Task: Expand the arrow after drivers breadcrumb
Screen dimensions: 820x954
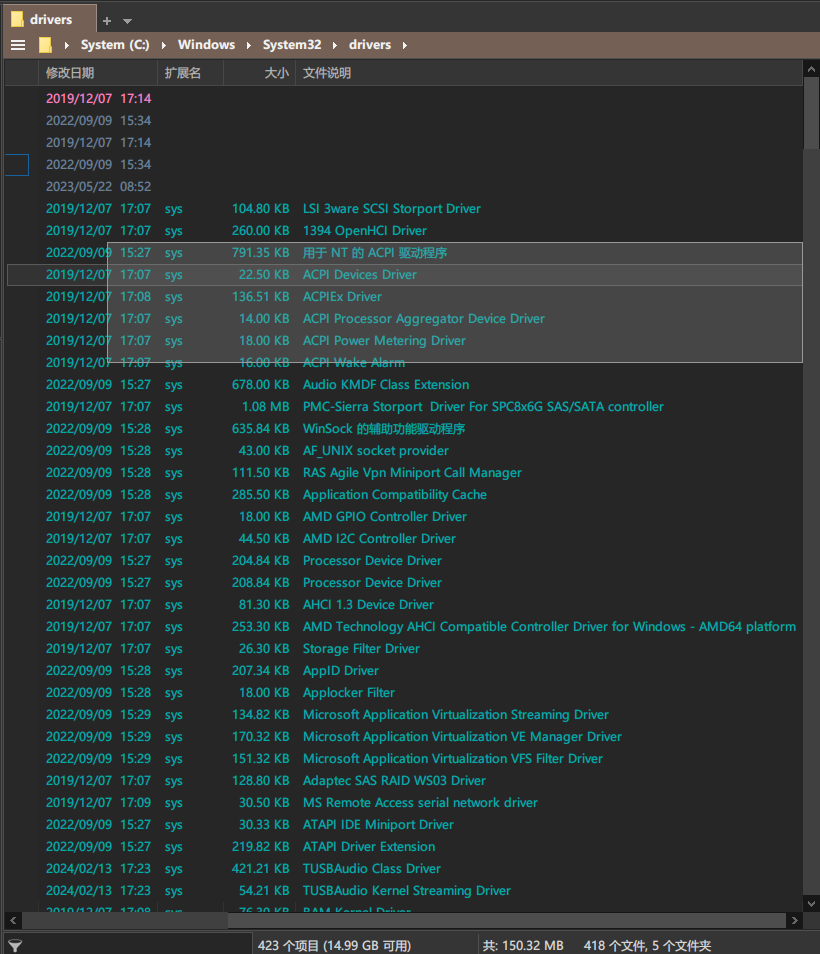Action: click(403, 45)
